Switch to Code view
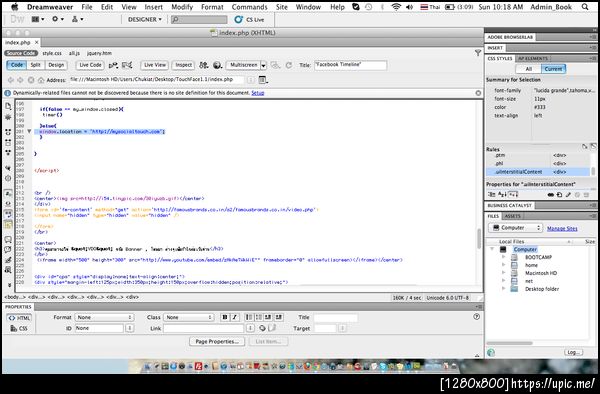 pos(16,65)
